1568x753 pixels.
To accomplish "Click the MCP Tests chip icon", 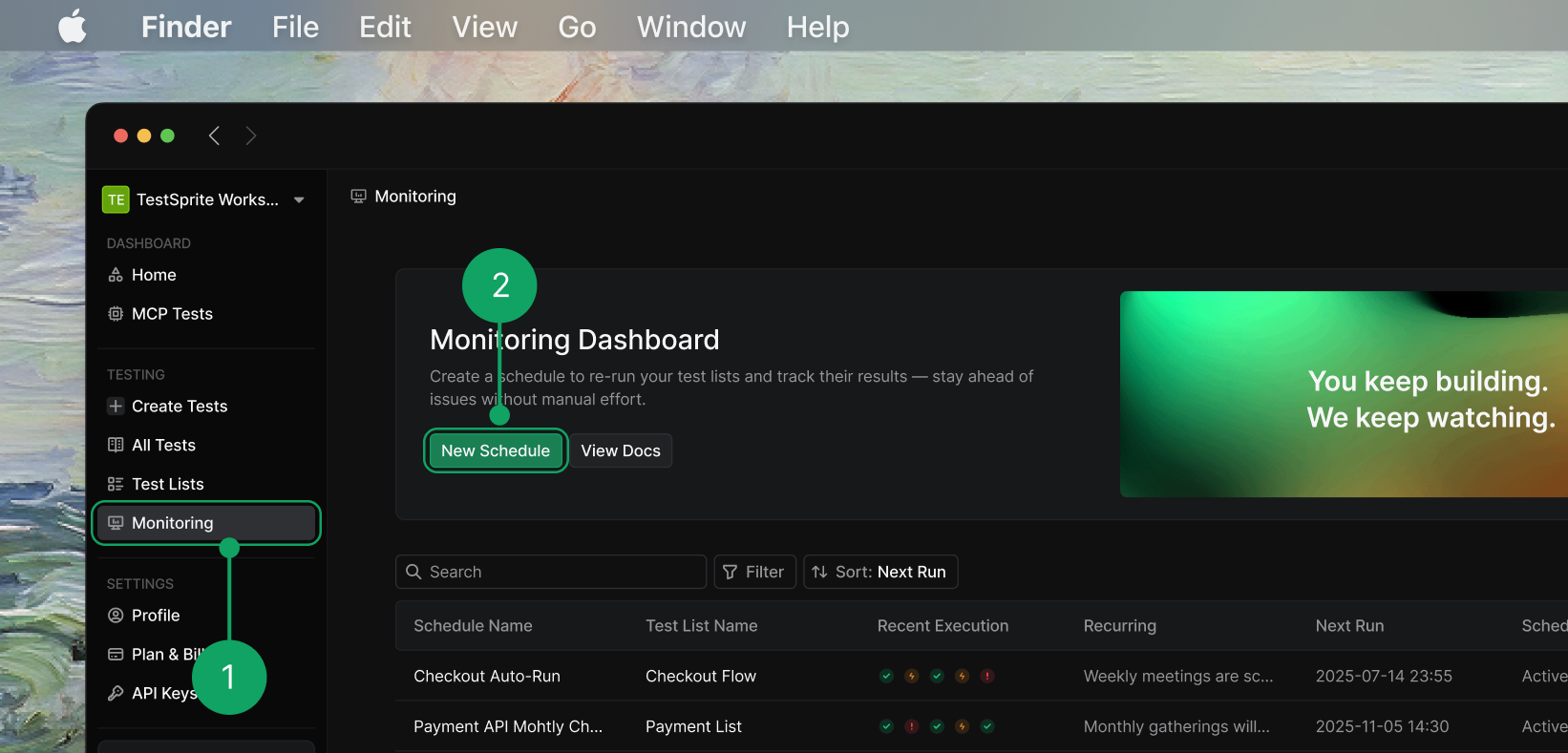I will [116, 314].
